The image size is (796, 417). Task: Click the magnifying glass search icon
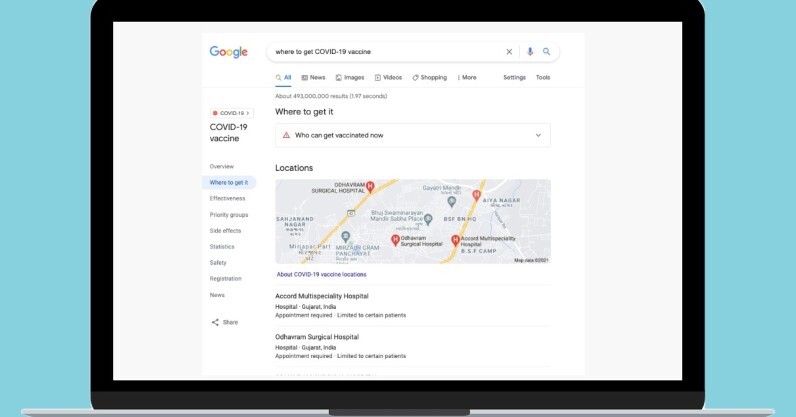(547, 52)
